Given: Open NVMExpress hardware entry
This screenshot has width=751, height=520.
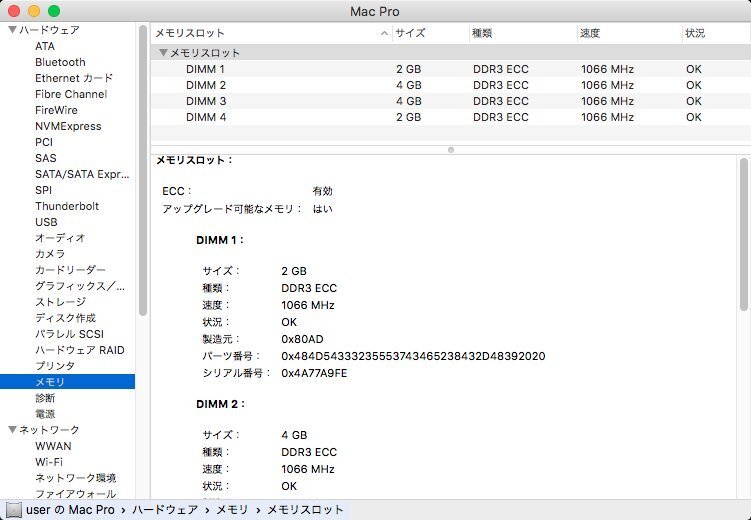Looking at the screenshot, I should pyautogui.click(x=68, y=126).
